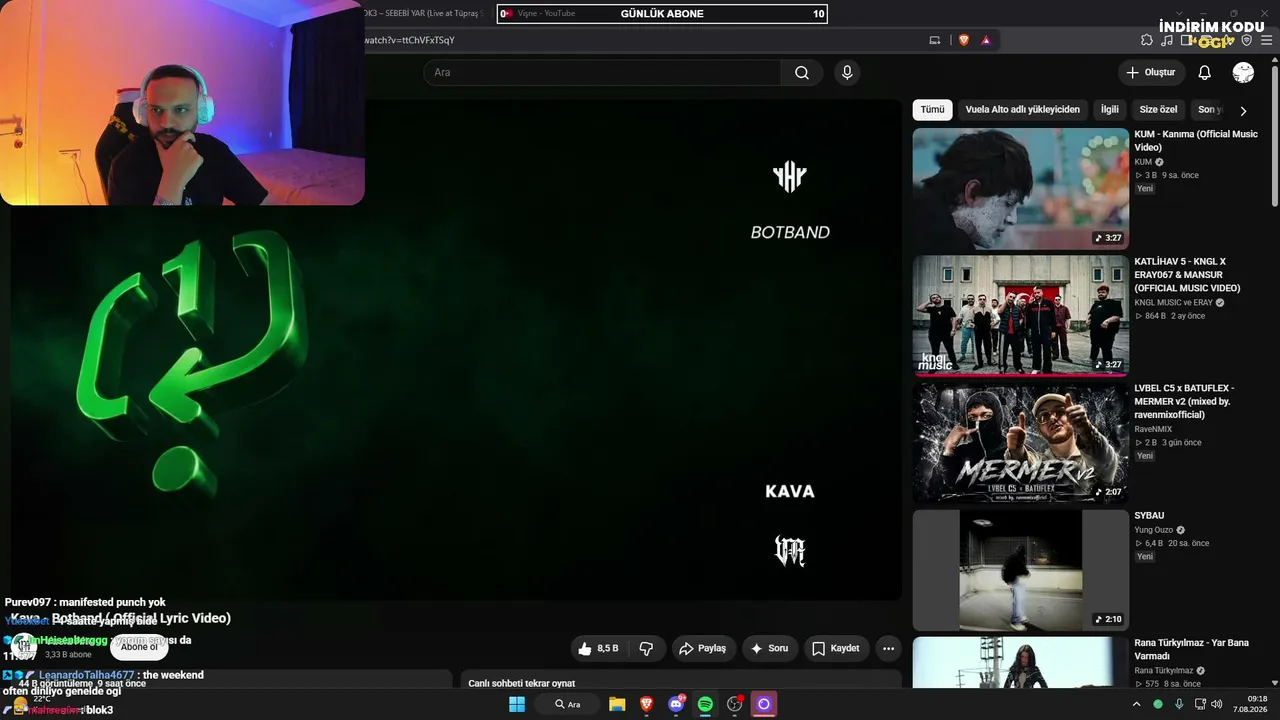Select the Tümü filter chip
The image size is (1280, 720).
932,110
